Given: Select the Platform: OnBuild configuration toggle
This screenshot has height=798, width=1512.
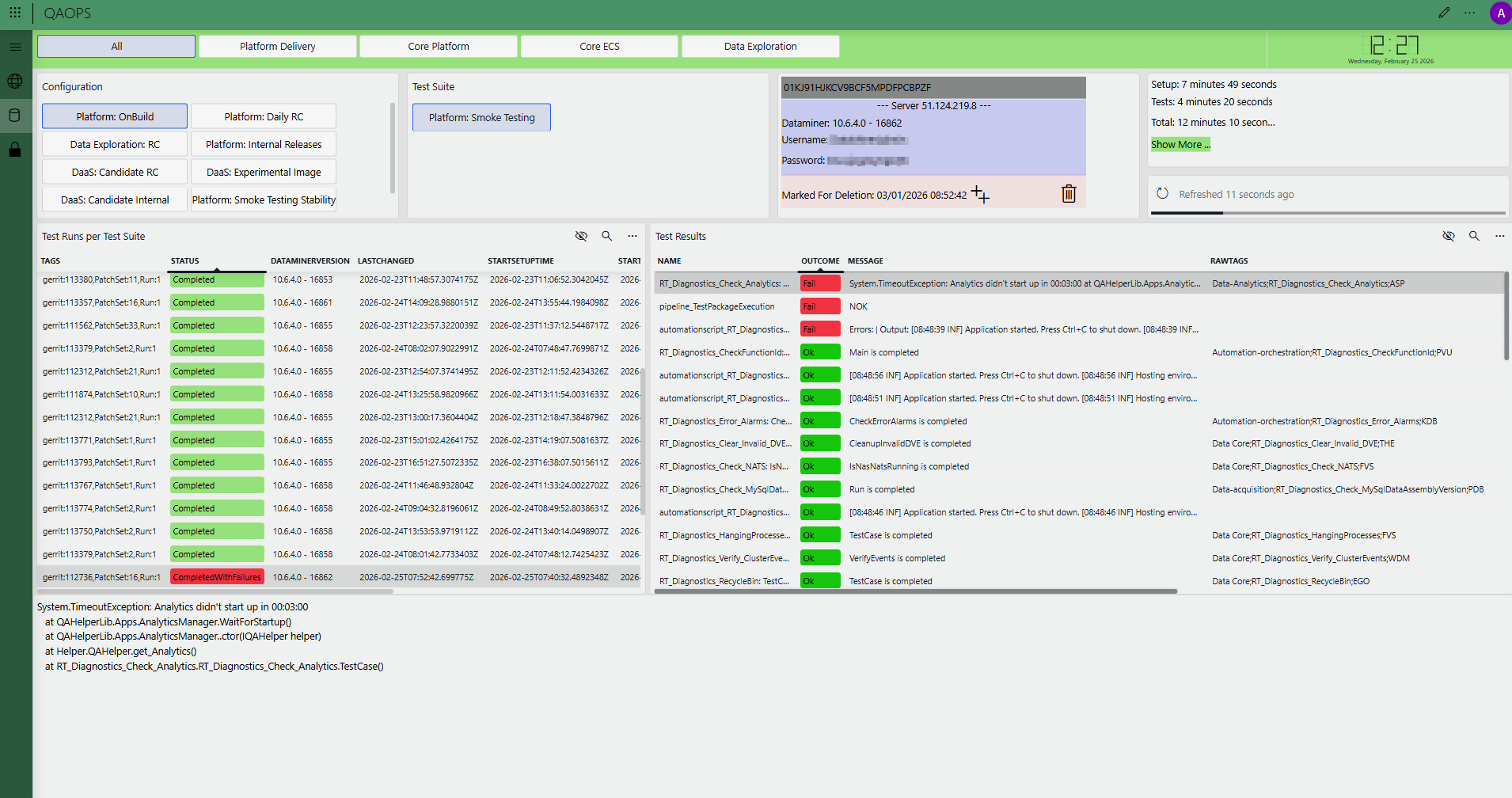Looking at the screenshot, I should pyautogui.click(x=114, y=116).
